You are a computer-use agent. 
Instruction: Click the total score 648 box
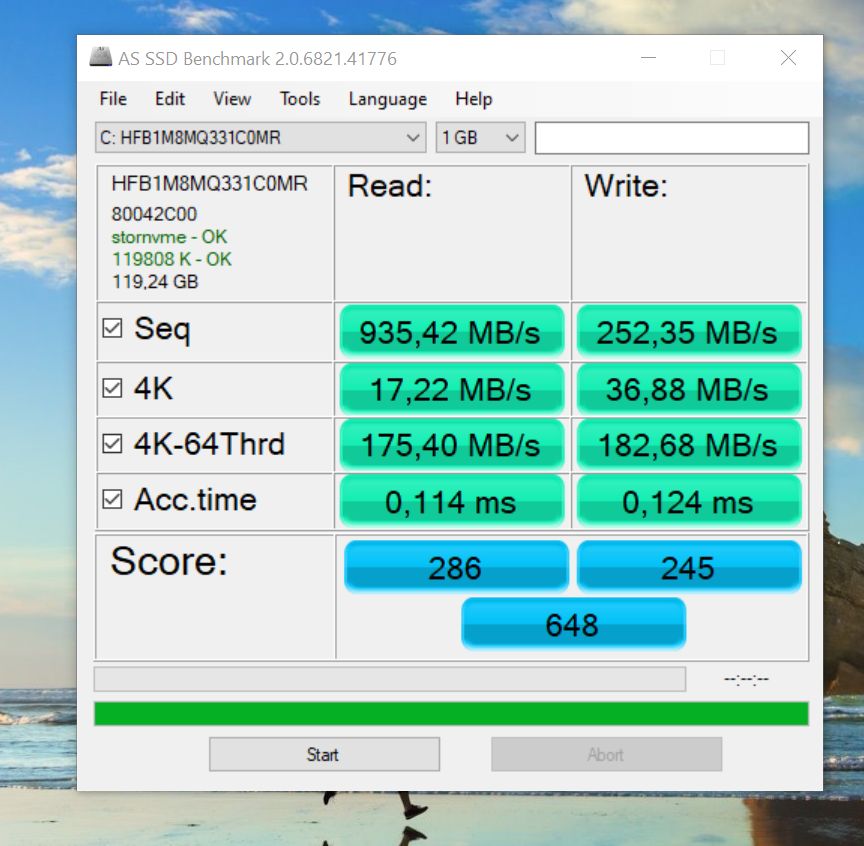[573, 625]
